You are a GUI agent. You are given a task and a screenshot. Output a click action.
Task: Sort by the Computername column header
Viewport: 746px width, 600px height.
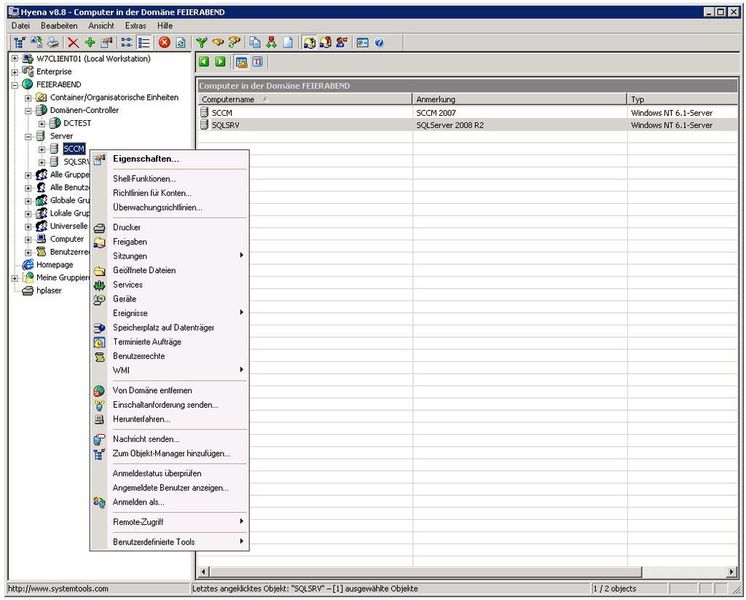305,99
